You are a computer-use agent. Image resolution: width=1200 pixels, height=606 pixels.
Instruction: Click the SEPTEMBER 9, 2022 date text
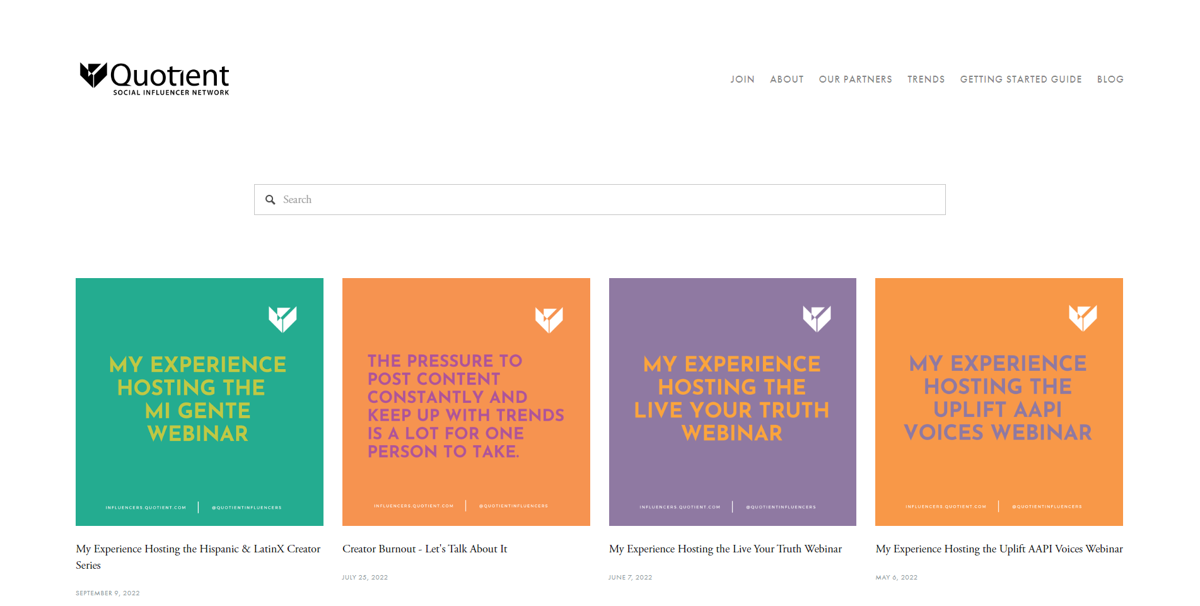click(x=108, y=593)
